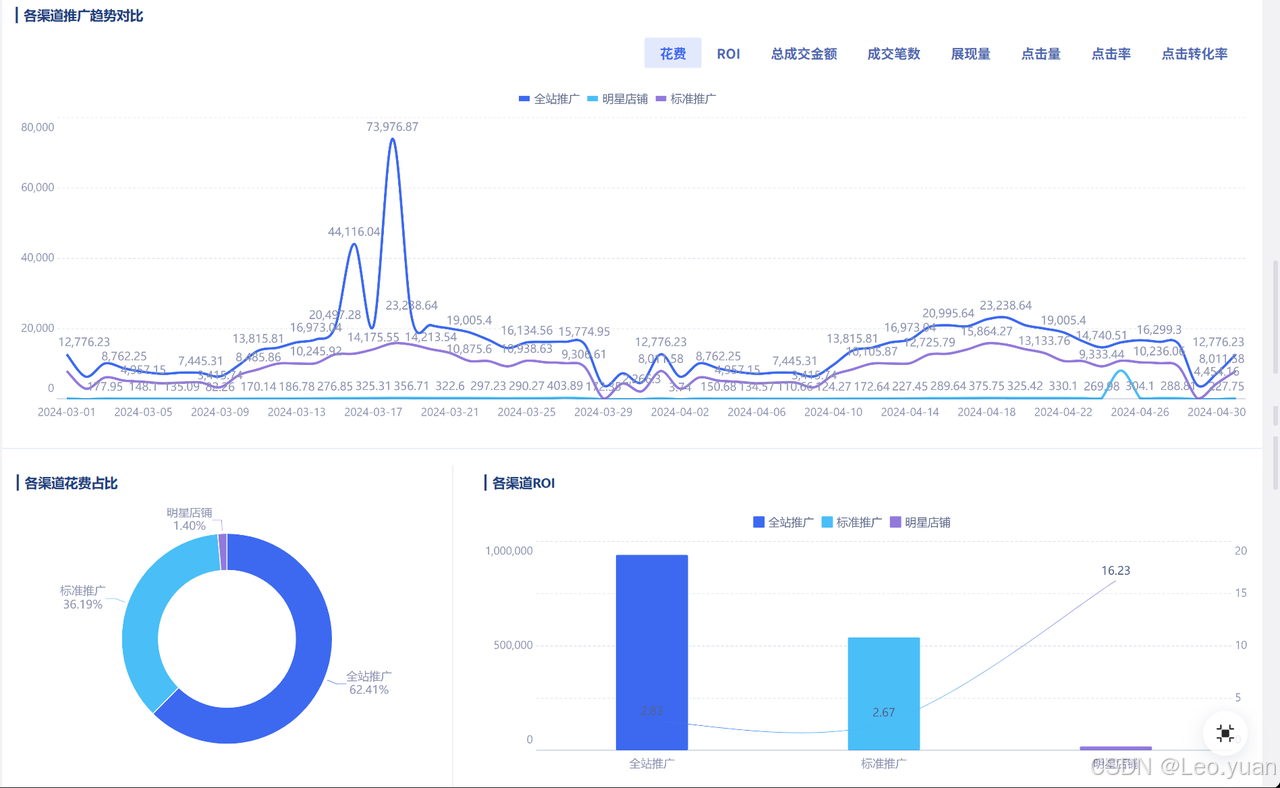Toggle 标准推广 in ROI chart legend
The height and width of the screenshot is (788, 1280).
coord(852,522)
